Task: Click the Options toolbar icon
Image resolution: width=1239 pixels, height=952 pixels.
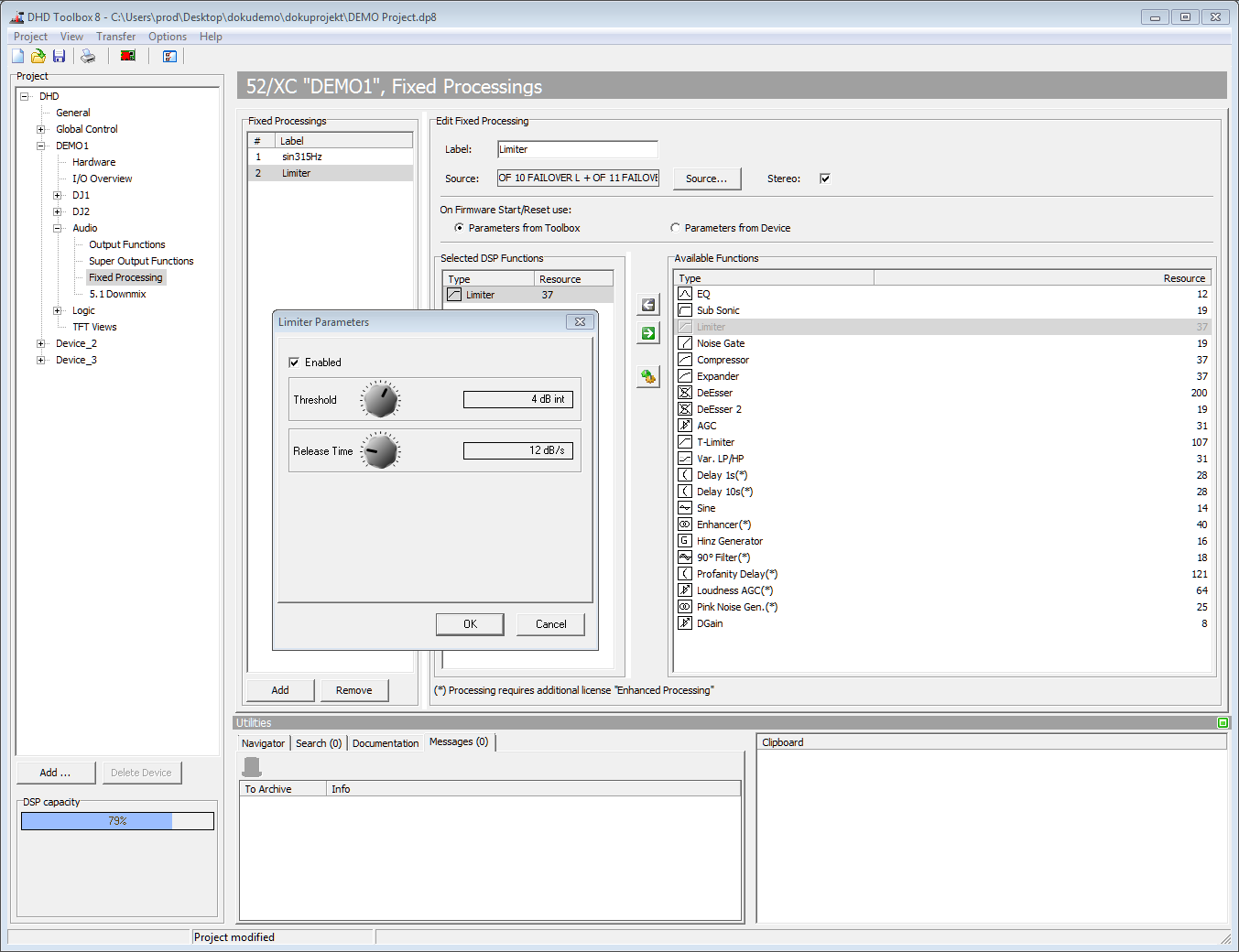Action: (x=169, y=56)
